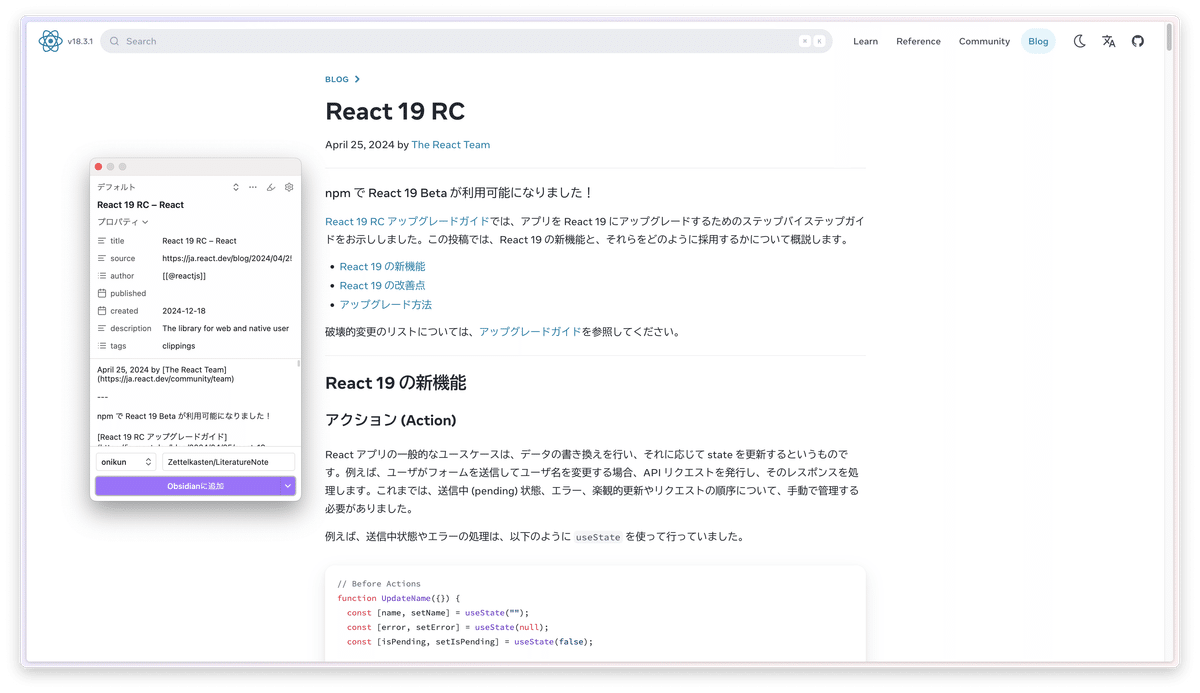Viewport: 1200px width, 693px height.
Task: Open the アップグレードガイド link in breaking changes sentence
Action: click(529, 331)
